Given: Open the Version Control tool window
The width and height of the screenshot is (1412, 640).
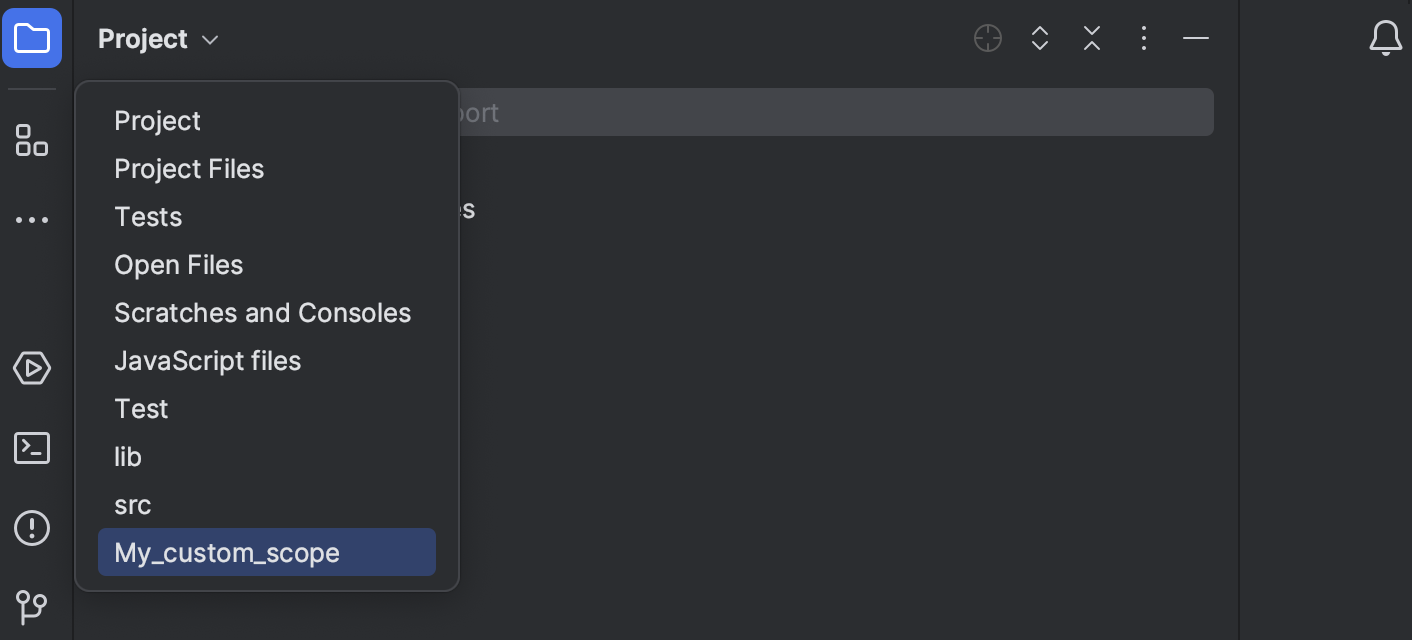Looking at the screenshot, I should 32,608.
